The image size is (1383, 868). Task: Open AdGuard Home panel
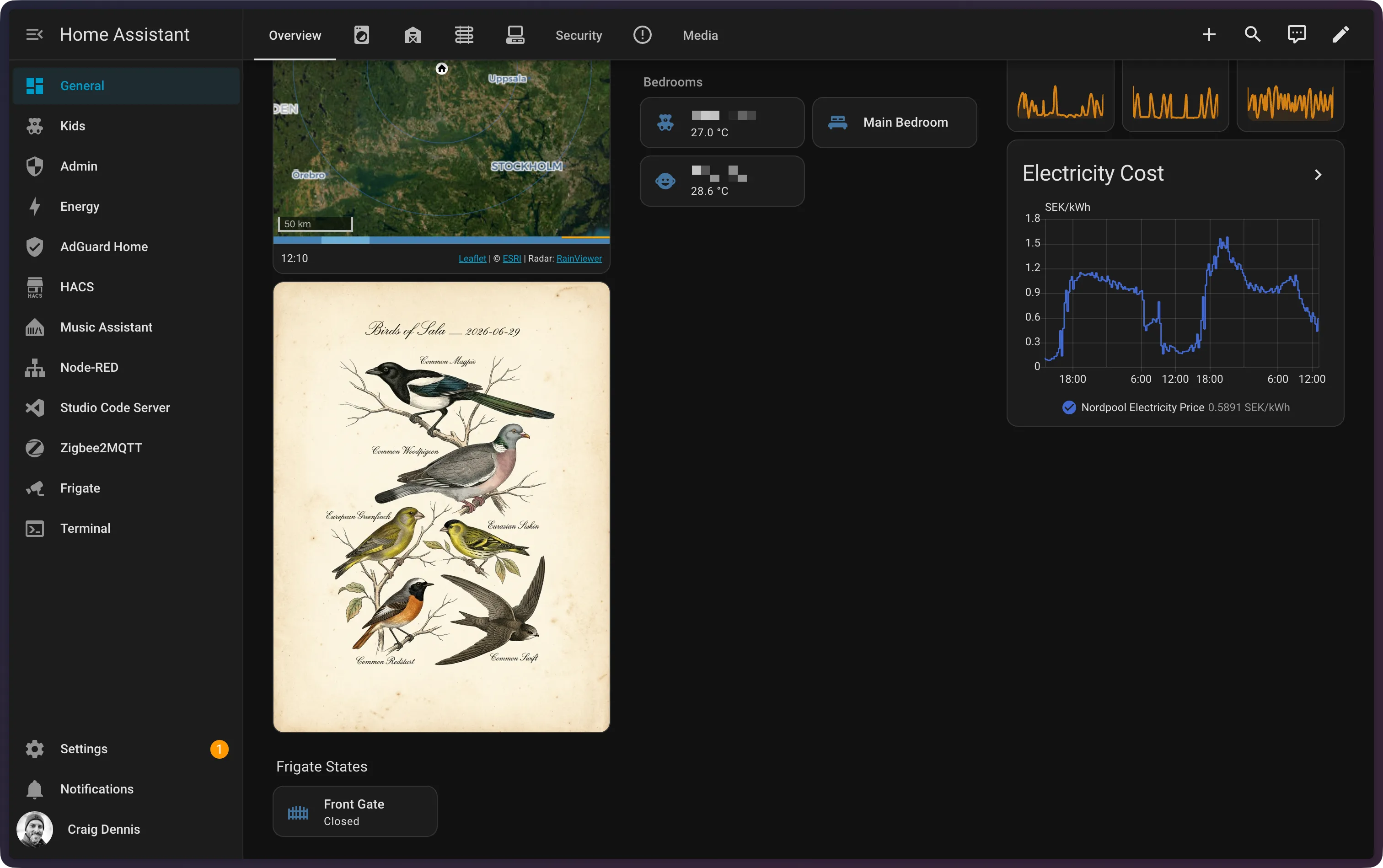tap(126, 246)
